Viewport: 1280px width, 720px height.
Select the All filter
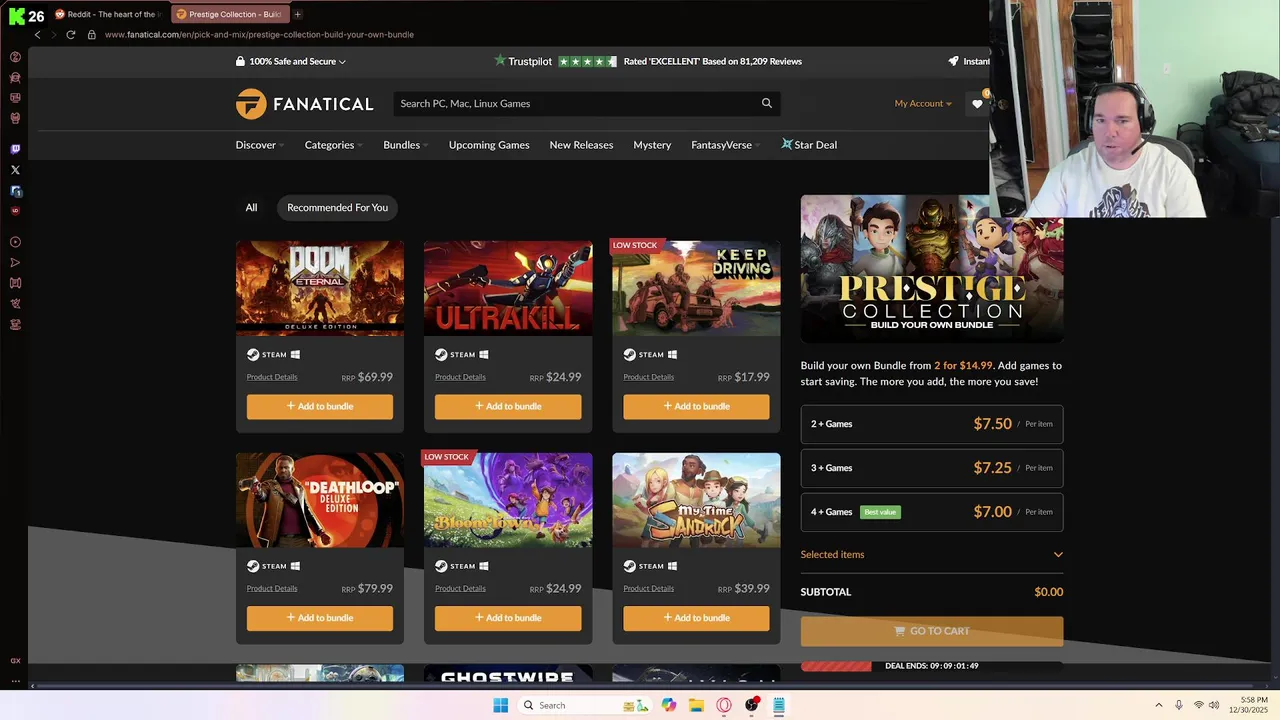(x=251, y=208)
